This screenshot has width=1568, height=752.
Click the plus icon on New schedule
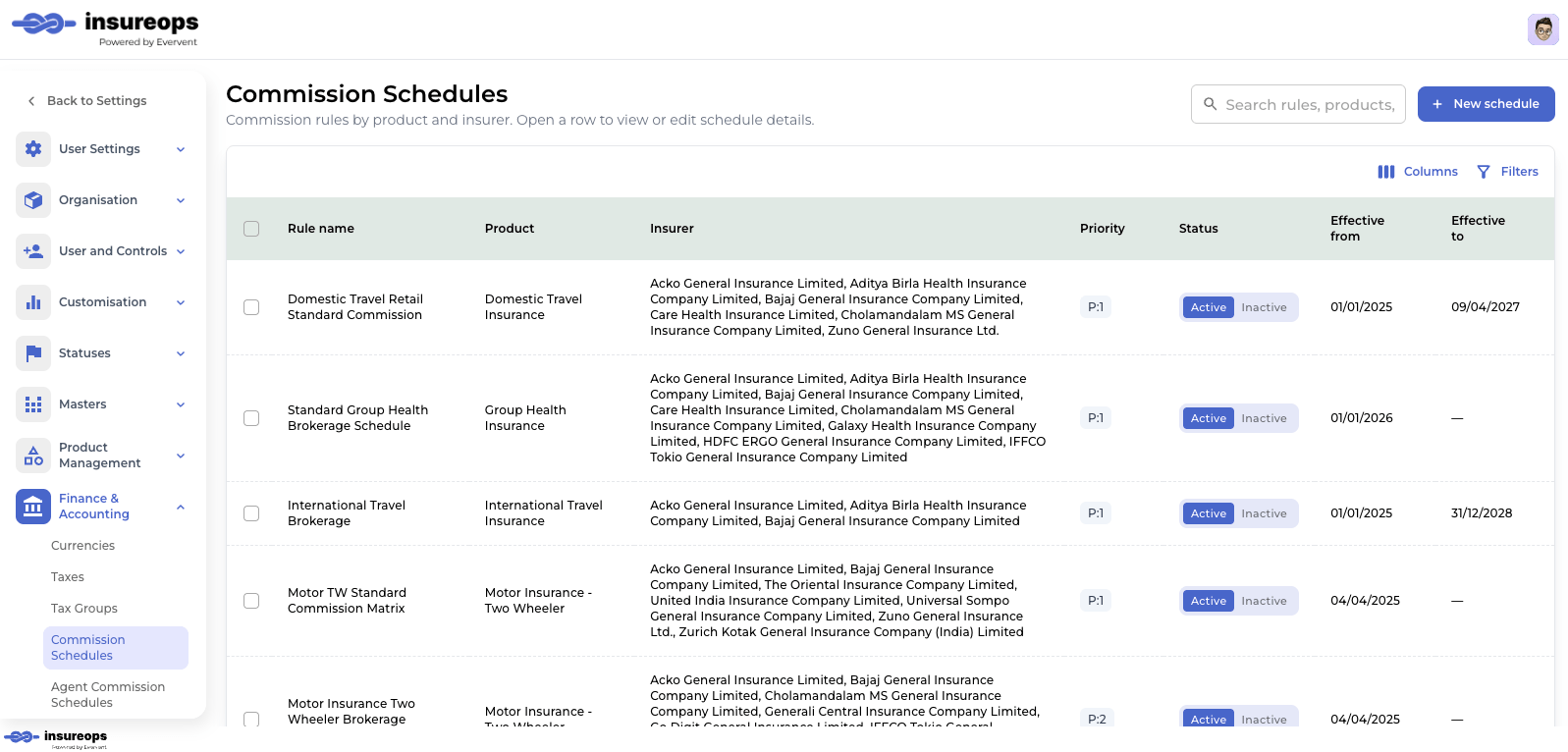1437,104
